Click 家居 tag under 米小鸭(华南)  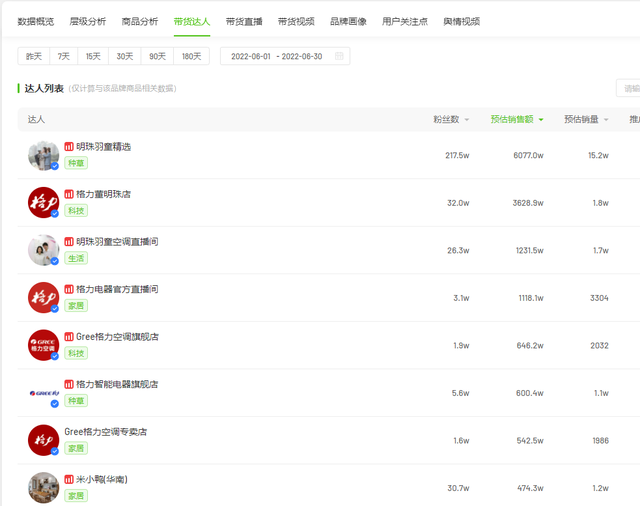76,496
